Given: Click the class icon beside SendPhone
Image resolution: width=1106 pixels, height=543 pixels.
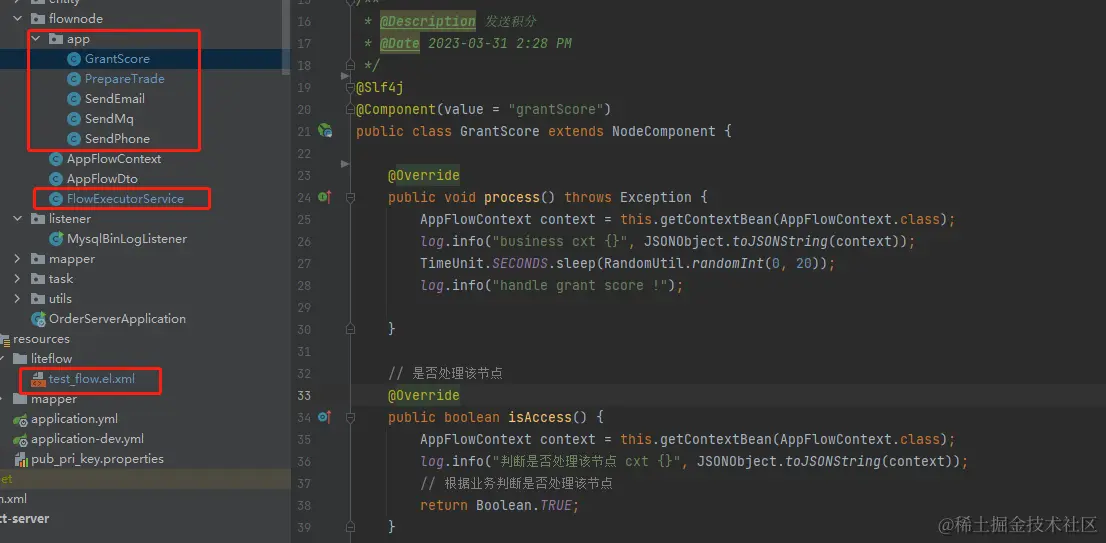Looking at the screenshot, I should (x=73, y=139).
